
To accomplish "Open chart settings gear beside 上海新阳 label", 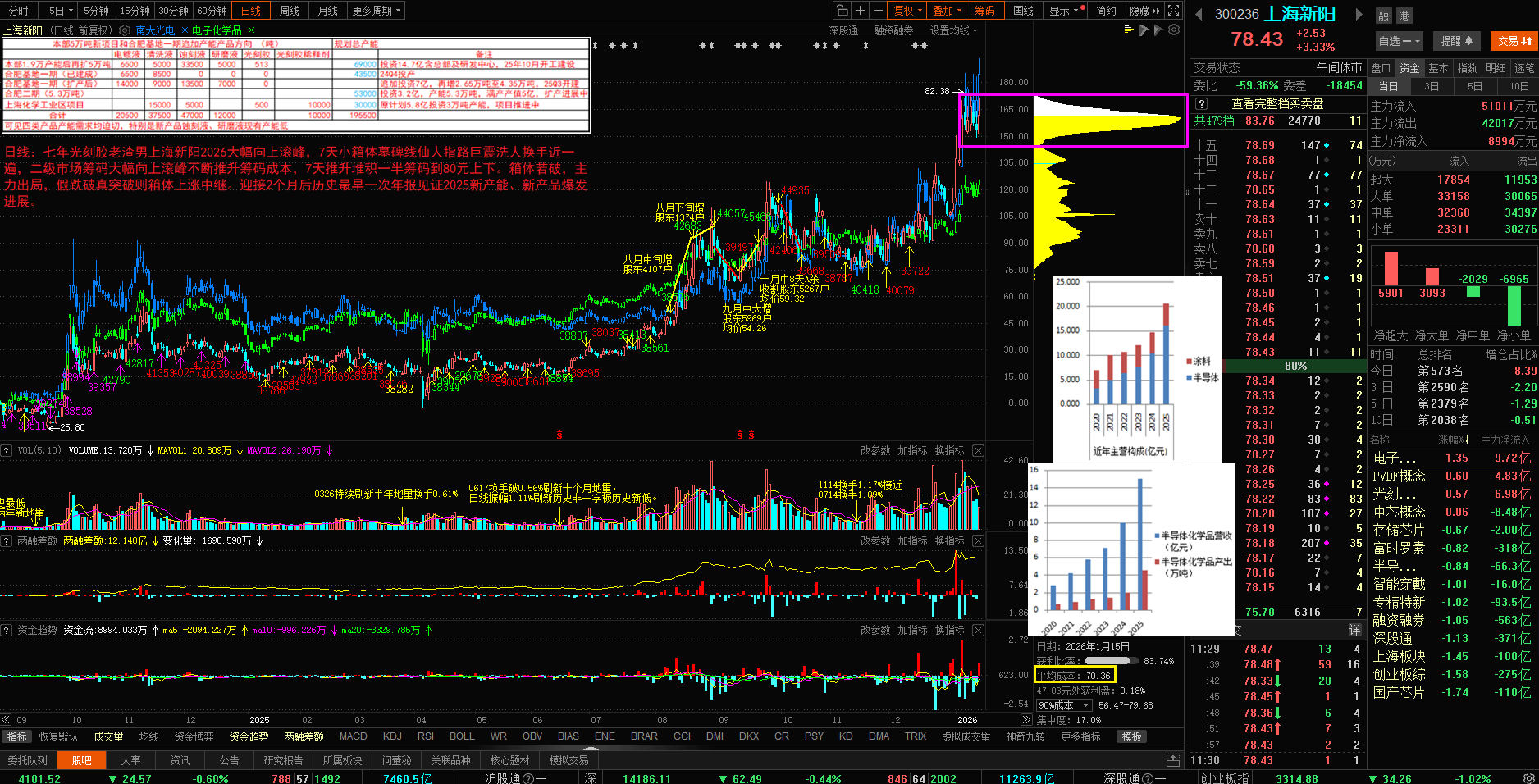I will tap(125, 30).
